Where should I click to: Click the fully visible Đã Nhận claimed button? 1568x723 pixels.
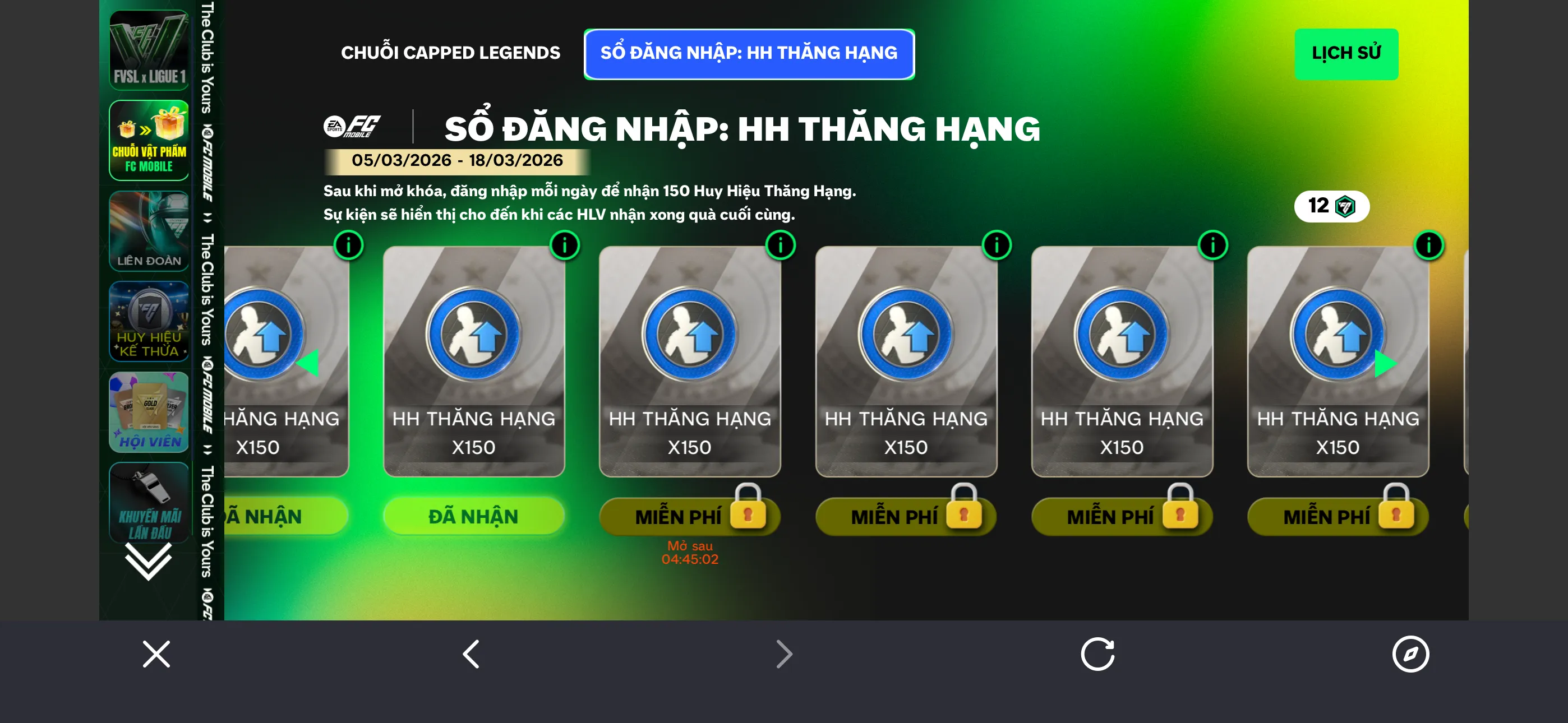[x=473, y=516]
